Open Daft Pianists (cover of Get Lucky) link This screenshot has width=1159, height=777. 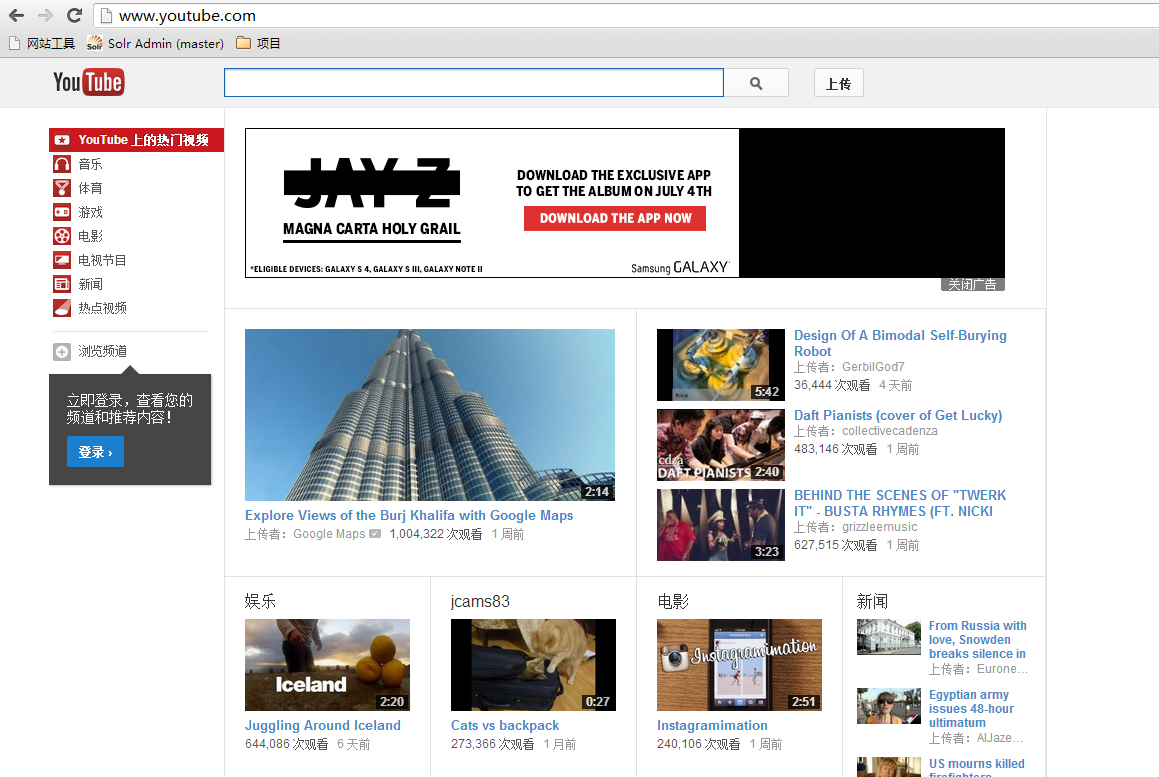point(898,415)
